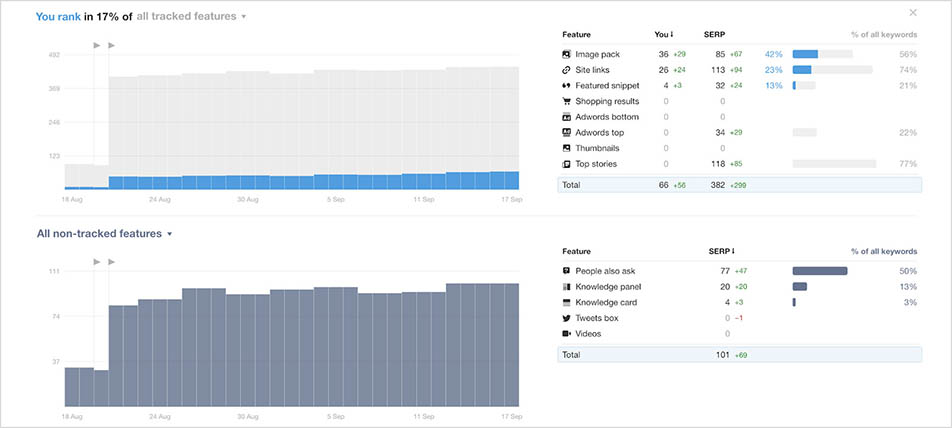This screenshot has width=952, height=428.
Task: Click % of all keywords header in tracked table
Action: click(884, 35)
